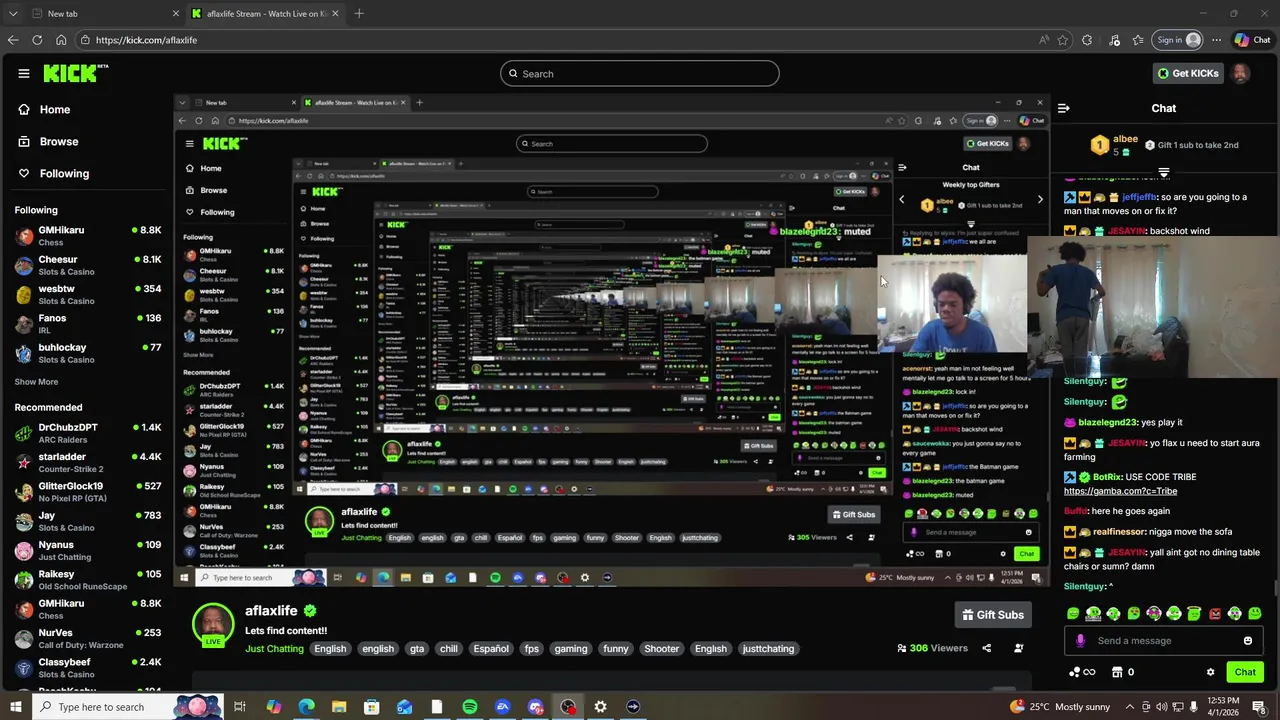Screen dimensions: 1280x720
Task: Pick the red angry emote
Action: (x=1215, y=613)
